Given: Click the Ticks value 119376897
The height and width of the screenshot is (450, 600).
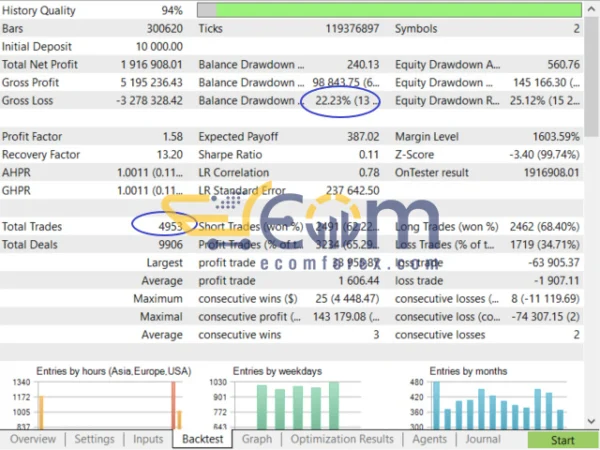Looking at the screenshot, I should coord(352,28).
